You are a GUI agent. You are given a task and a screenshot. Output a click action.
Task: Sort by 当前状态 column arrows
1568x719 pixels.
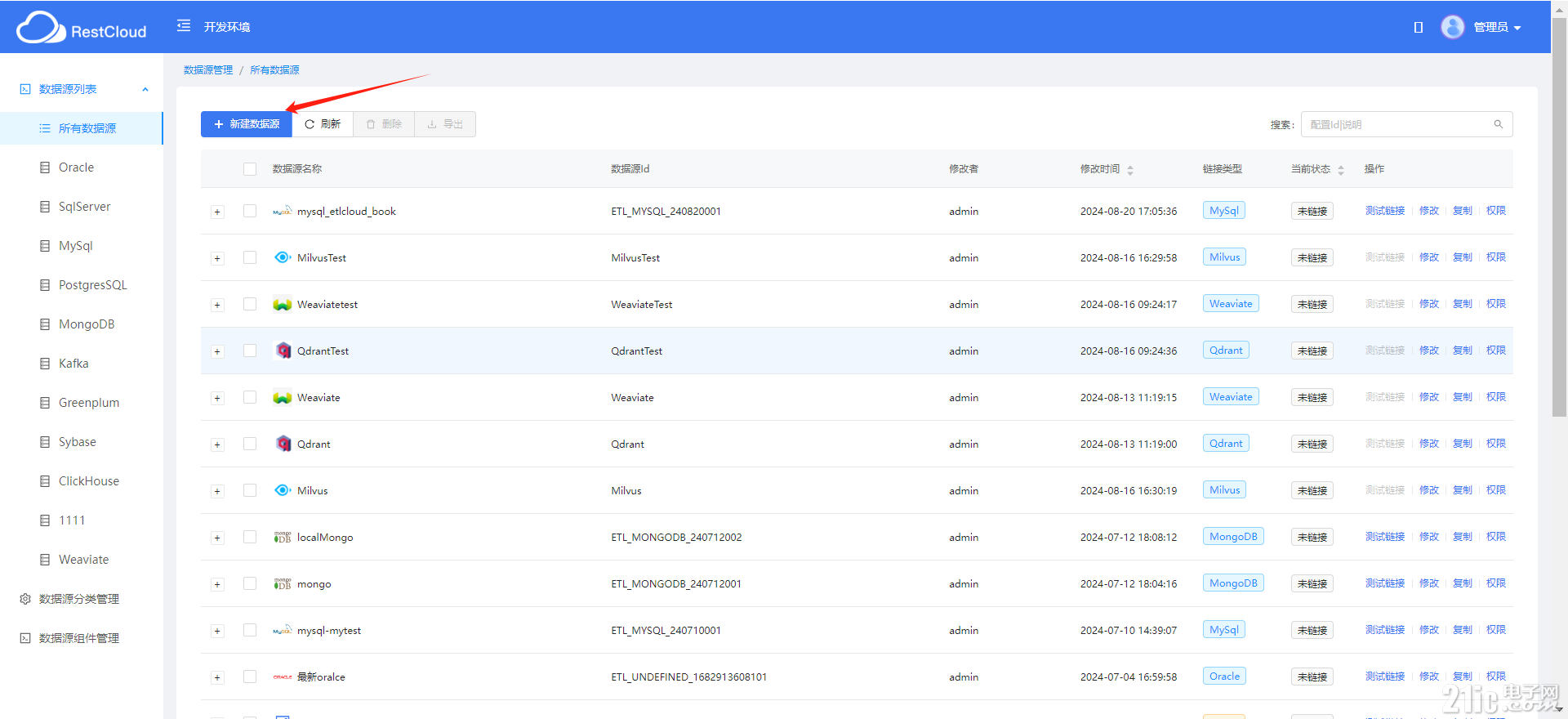1341,170
